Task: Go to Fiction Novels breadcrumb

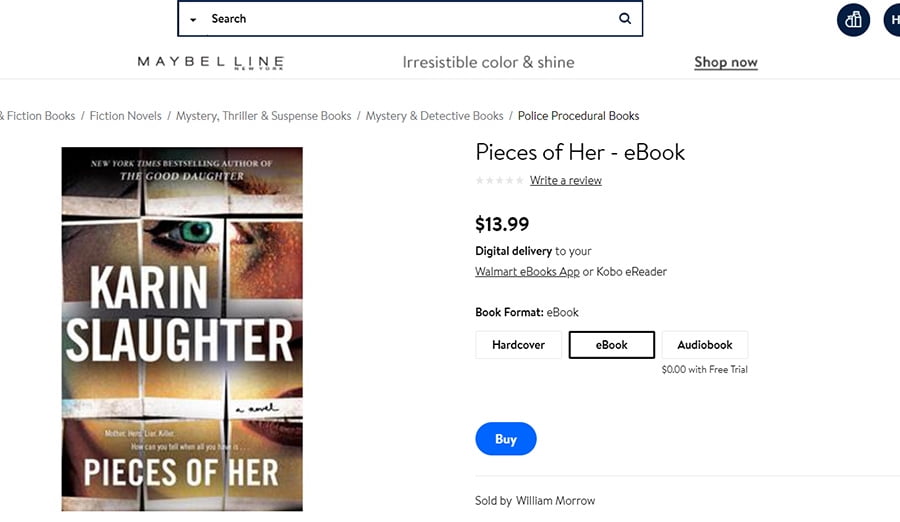Action: [x=126, y=116]
